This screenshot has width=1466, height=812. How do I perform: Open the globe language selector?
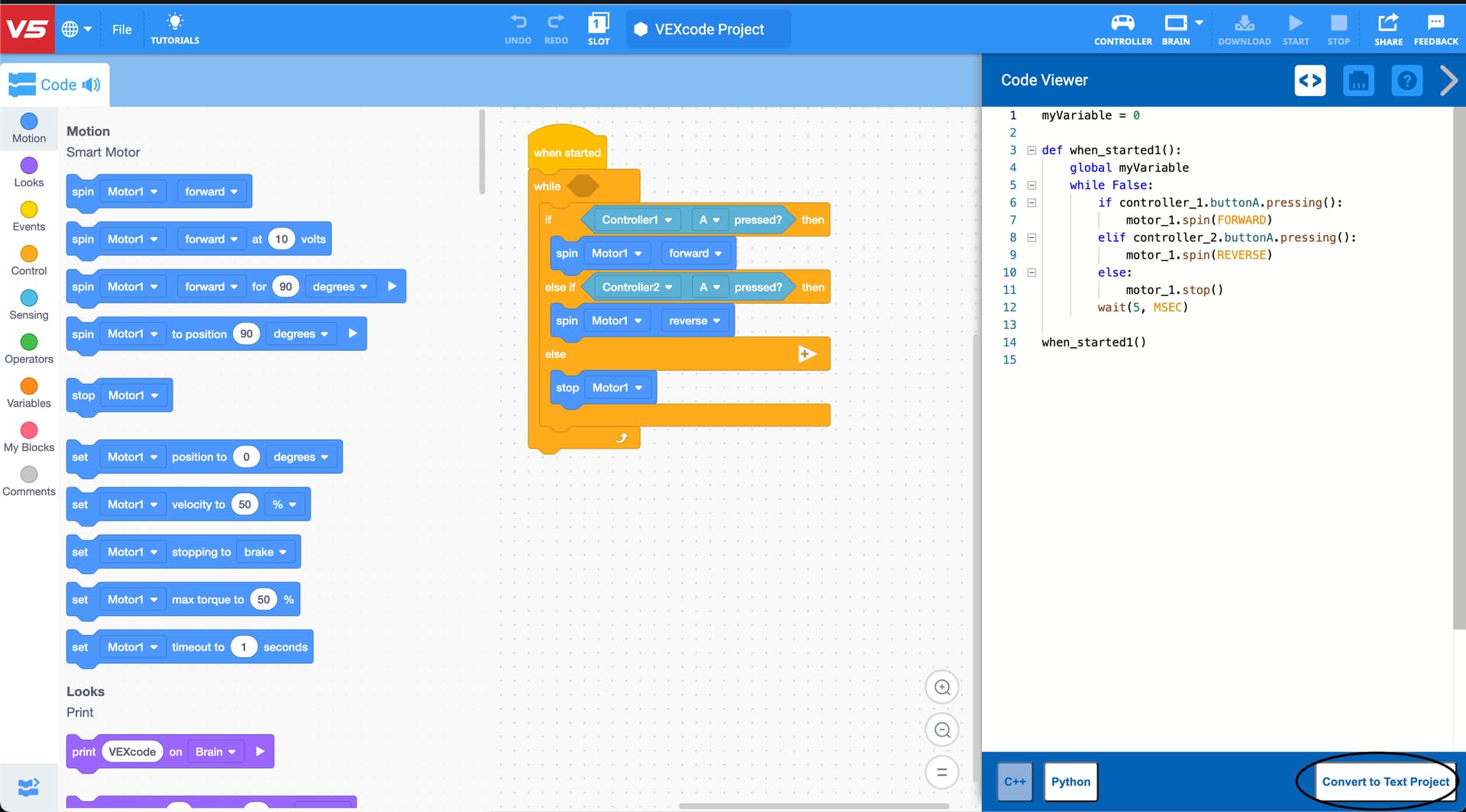pos(76,29)
